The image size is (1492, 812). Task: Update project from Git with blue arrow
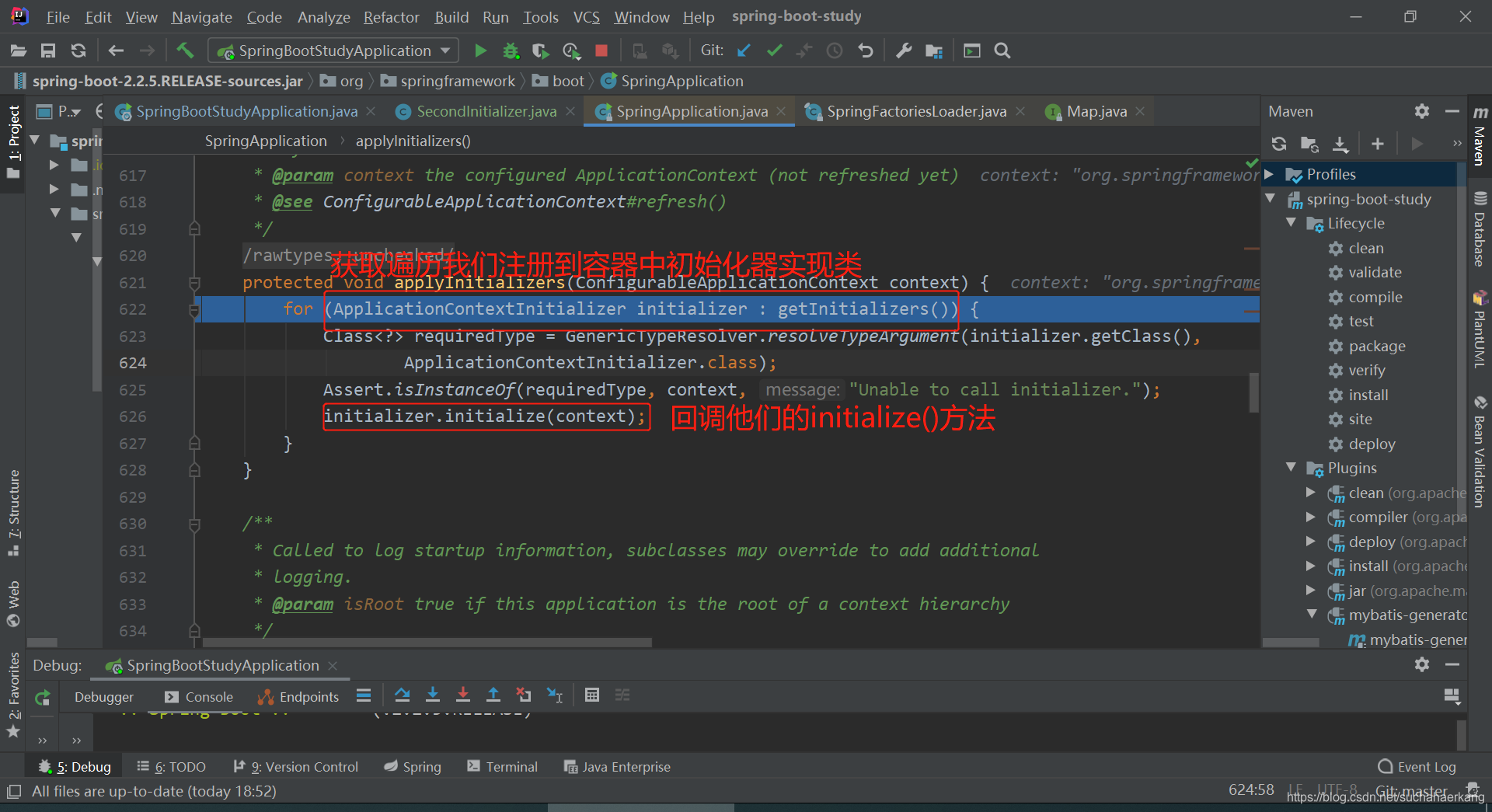coord(744,51)
